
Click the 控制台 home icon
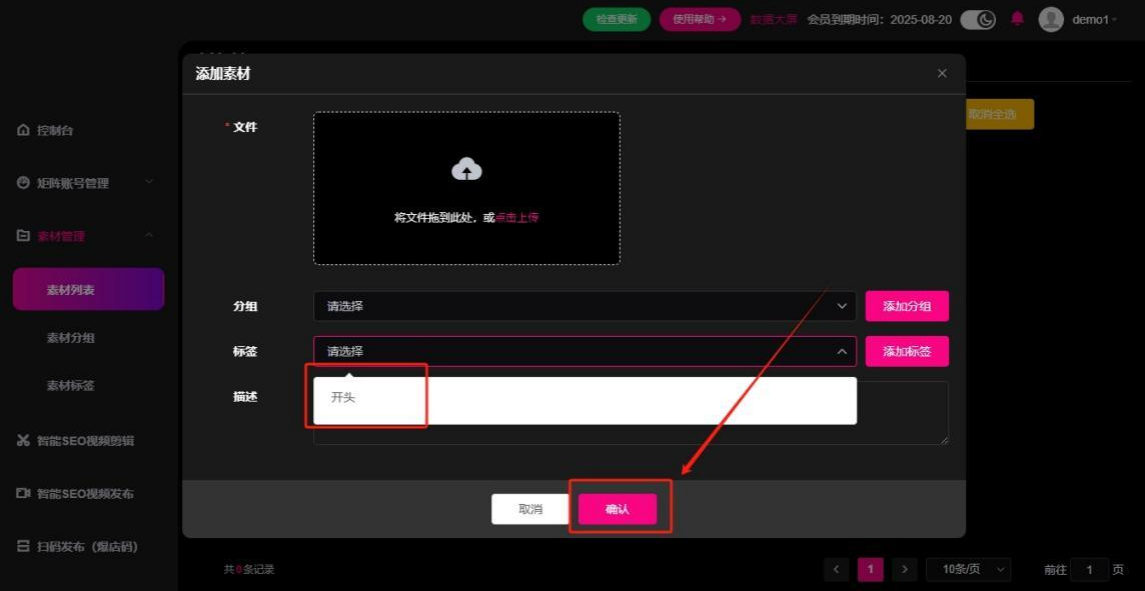coord(23,131)
